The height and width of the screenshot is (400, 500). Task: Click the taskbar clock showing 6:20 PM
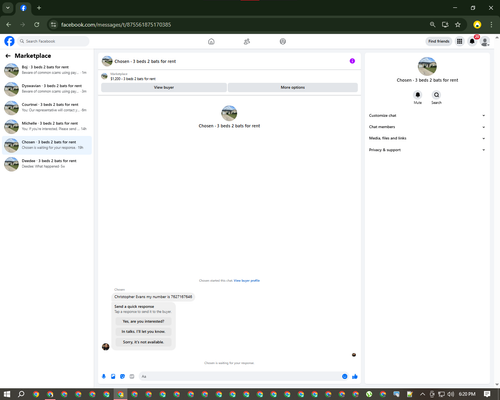(467, 394)
